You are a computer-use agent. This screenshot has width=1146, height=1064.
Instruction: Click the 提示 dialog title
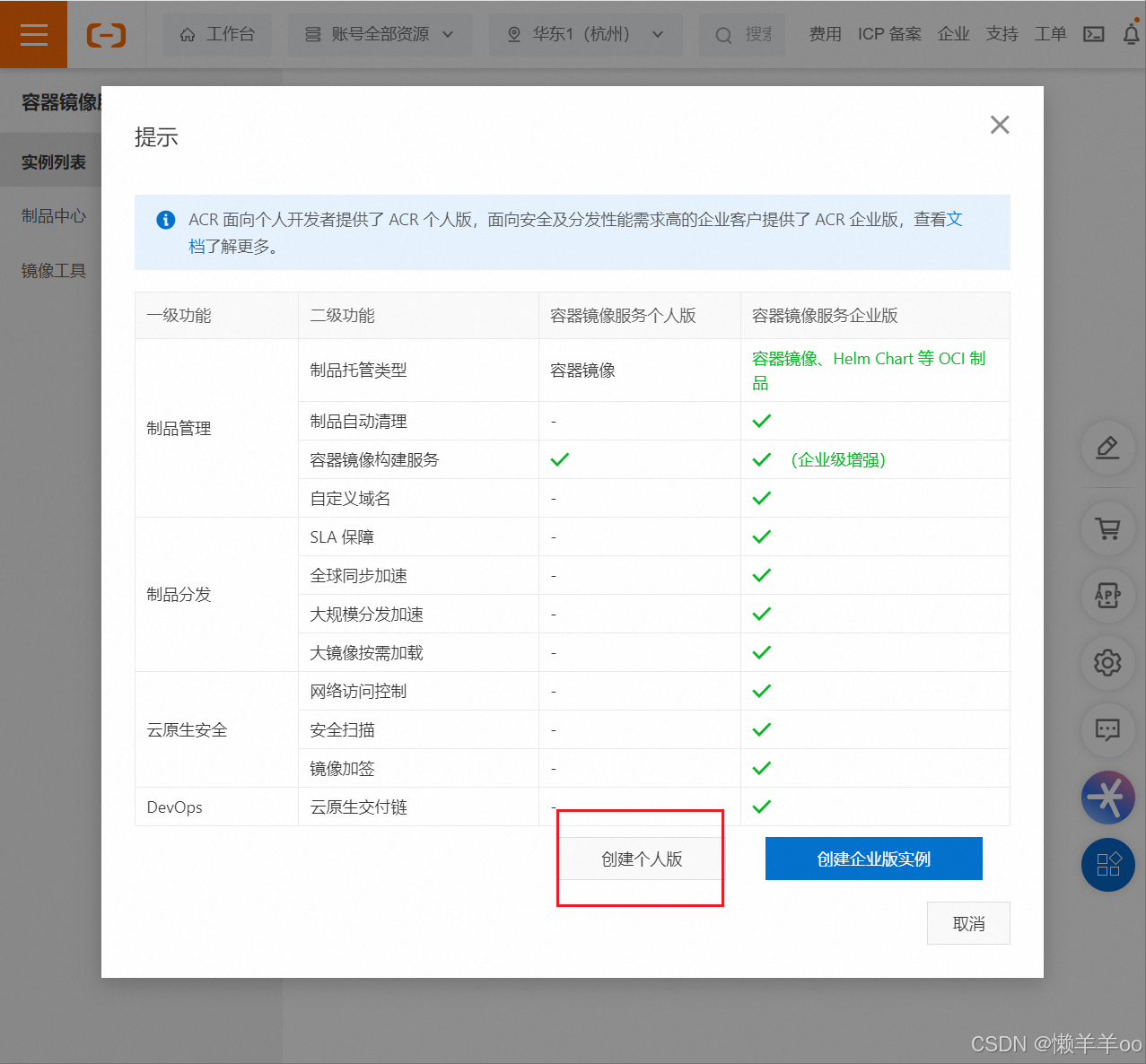(x=156, y=137)
